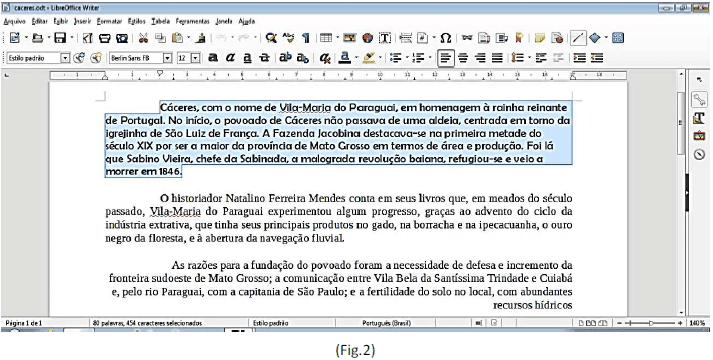
Task: Insert Page Break icon
Action: point(406,38)
